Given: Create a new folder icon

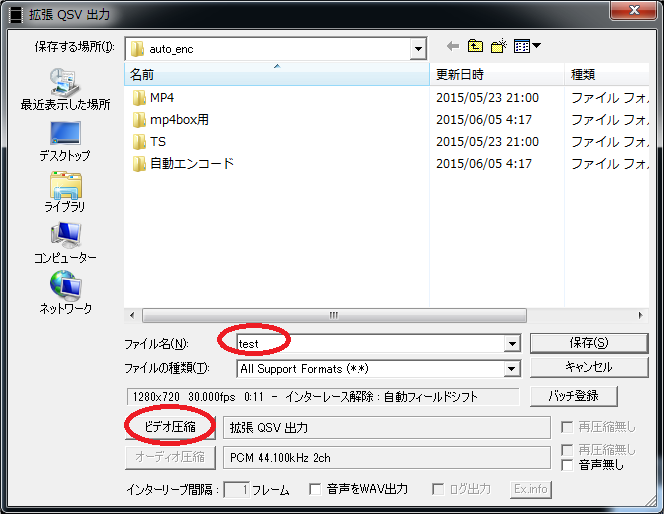Looking at the screenshot, I should 498,46.
